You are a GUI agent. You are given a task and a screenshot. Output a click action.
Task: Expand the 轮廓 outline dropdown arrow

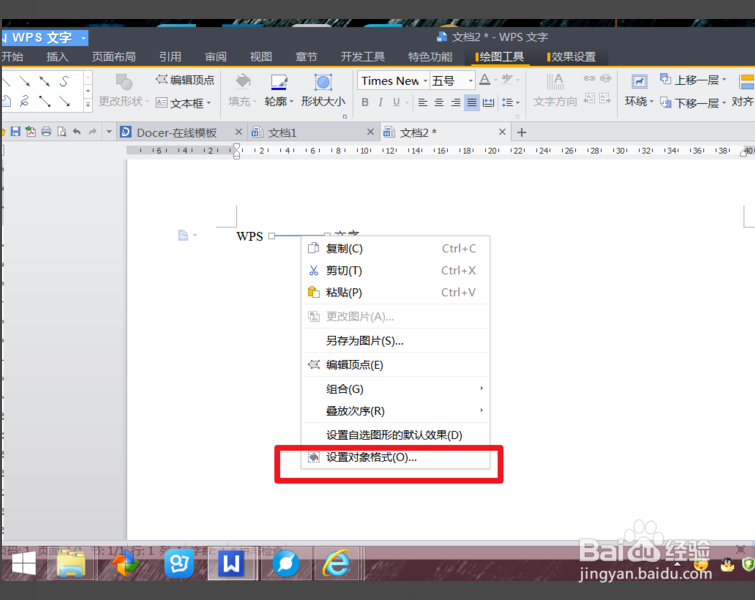click(291, 101)
